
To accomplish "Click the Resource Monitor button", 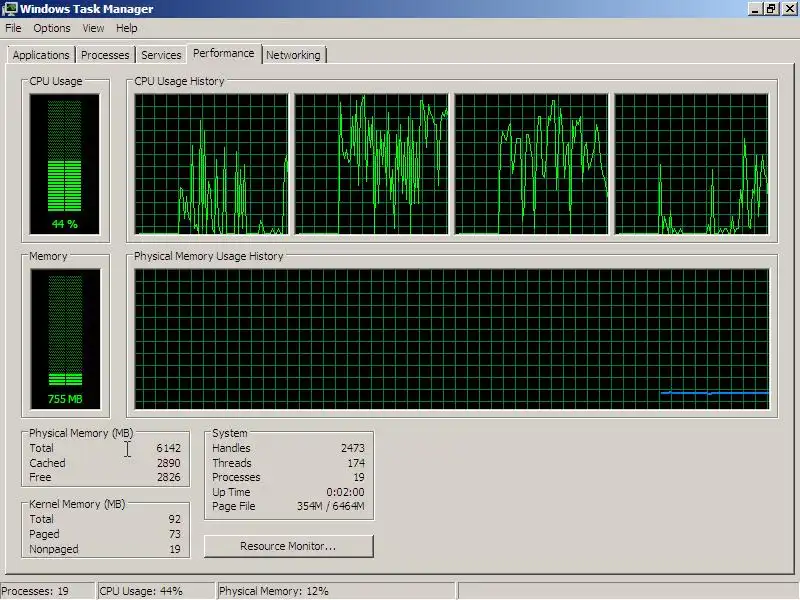I will [x=288, y=546].
